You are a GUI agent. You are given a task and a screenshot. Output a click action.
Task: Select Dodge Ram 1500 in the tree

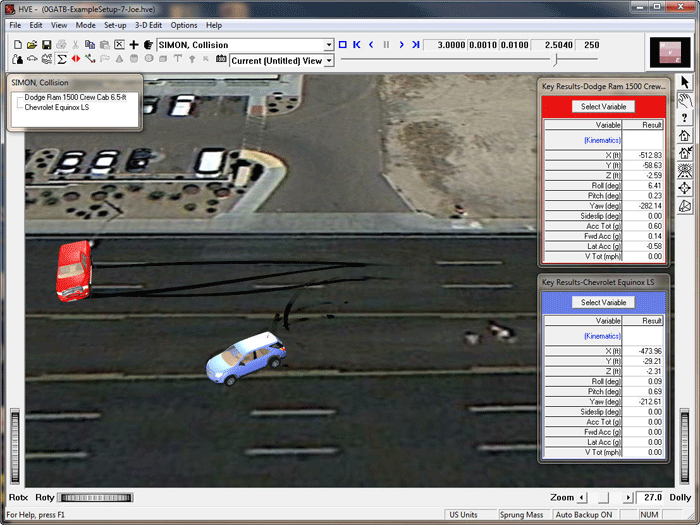74,97
